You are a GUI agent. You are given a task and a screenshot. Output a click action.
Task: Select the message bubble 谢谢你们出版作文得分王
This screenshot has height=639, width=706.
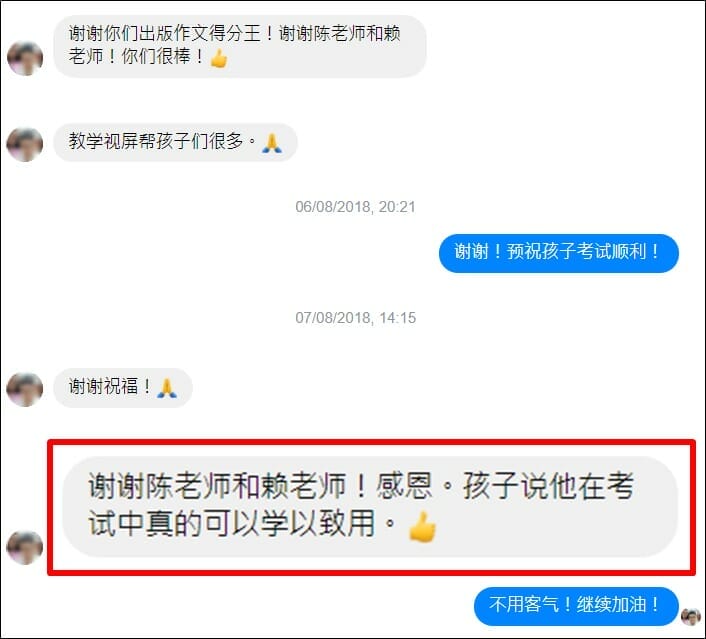(x=240, y=46)
